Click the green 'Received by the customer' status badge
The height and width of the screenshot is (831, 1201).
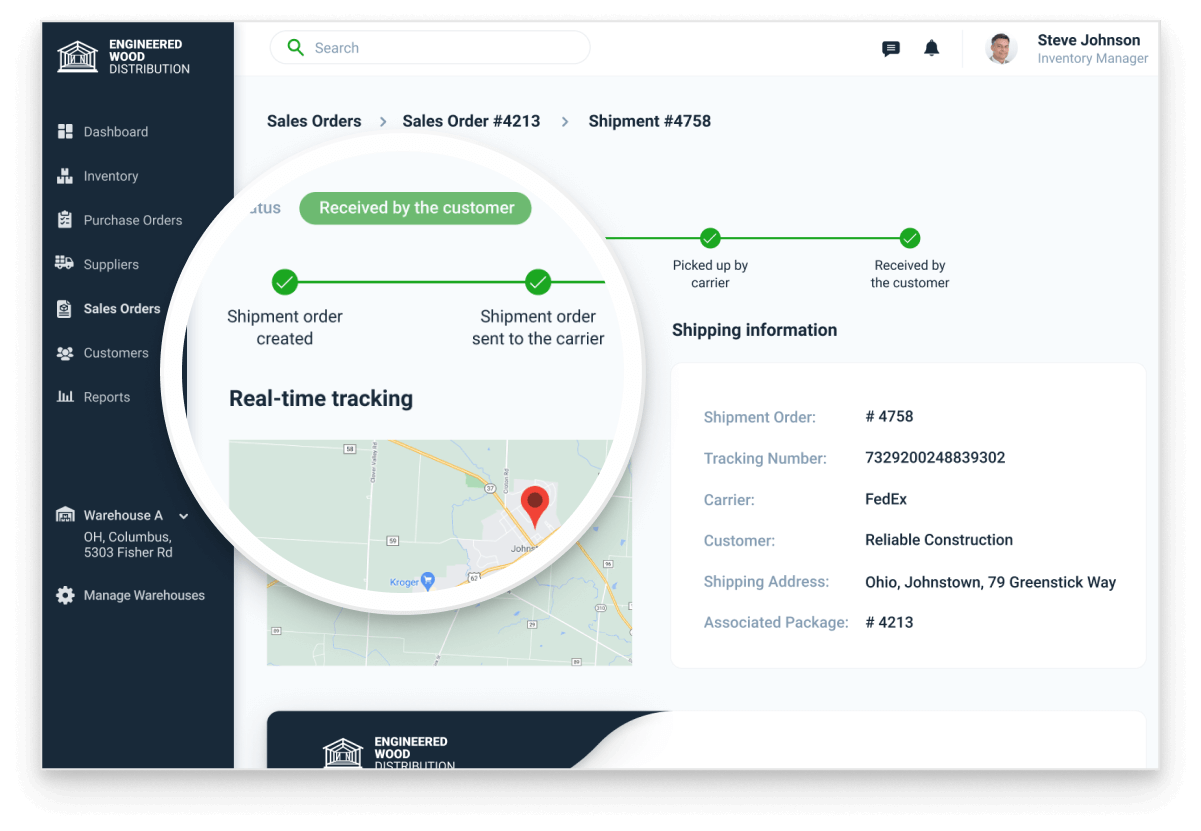tap(416, 208)
